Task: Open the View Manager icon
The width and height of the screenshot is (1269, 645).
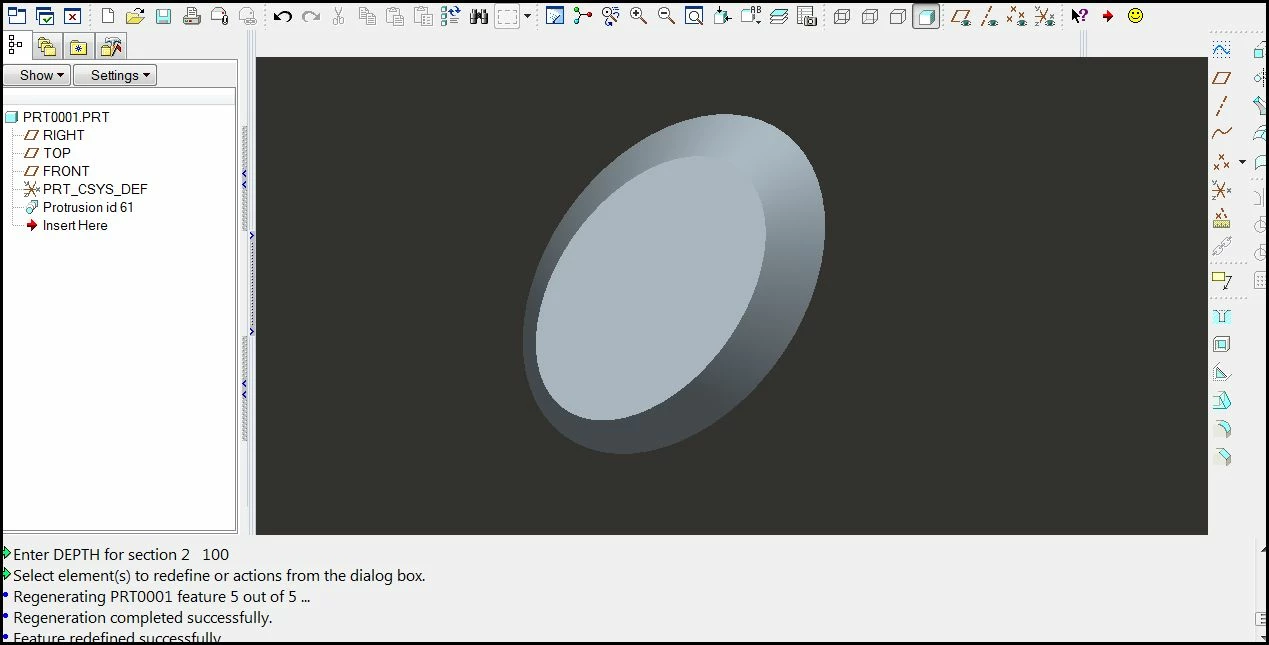Action: 806,16
